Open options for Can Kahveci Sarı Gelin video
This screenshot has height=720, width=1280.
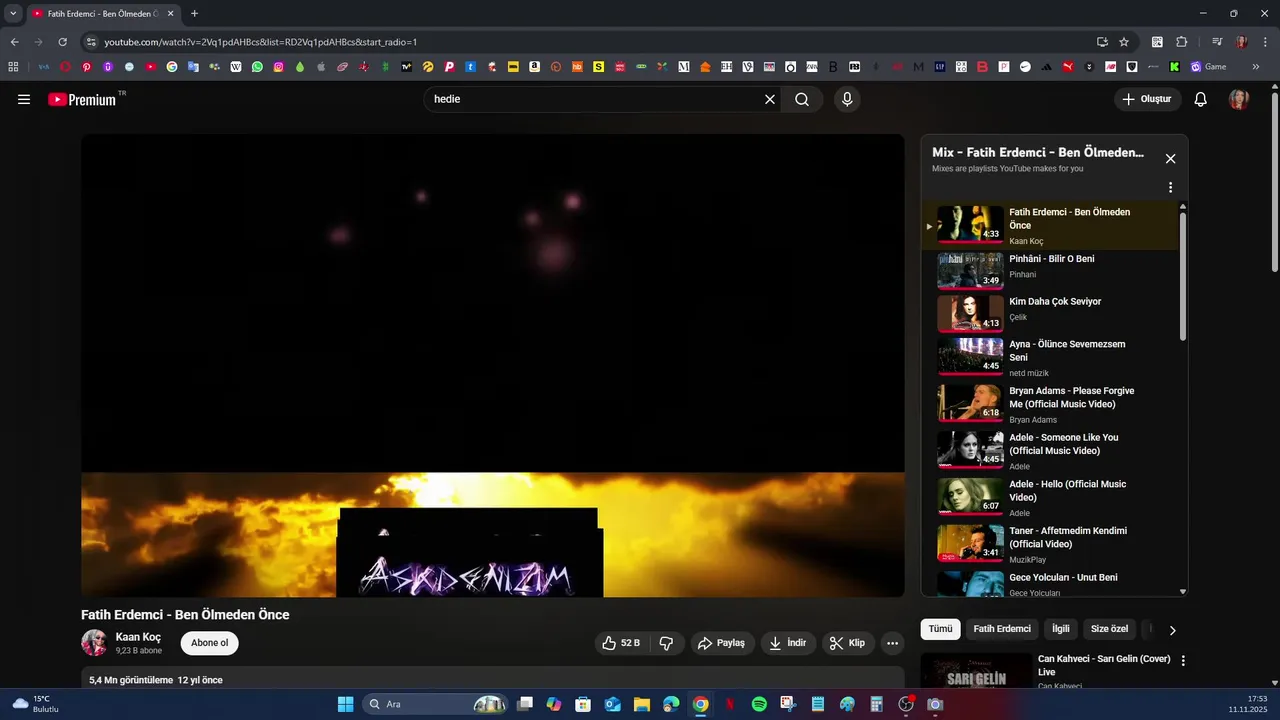(x=1183, y=661)
